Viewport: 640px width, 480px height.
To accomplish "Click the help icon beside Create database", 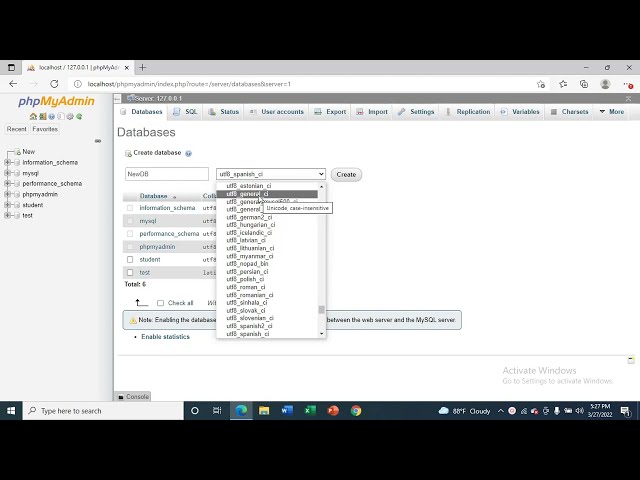I will coord(188,153).
